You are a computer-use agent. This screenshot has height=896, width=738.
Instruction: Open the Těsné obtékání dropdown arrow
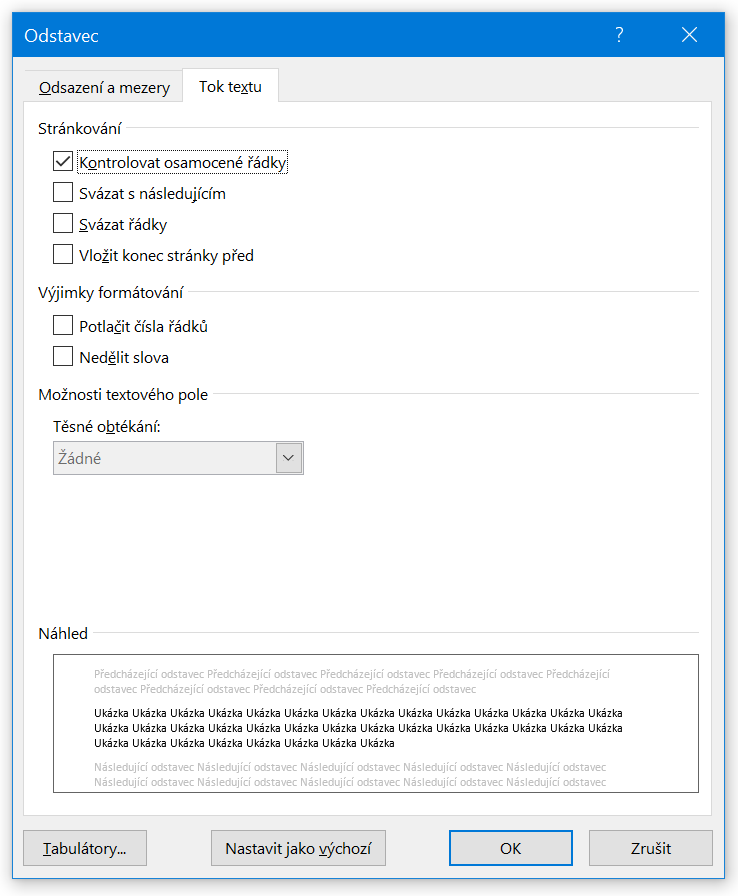click(x=289, y=458)
